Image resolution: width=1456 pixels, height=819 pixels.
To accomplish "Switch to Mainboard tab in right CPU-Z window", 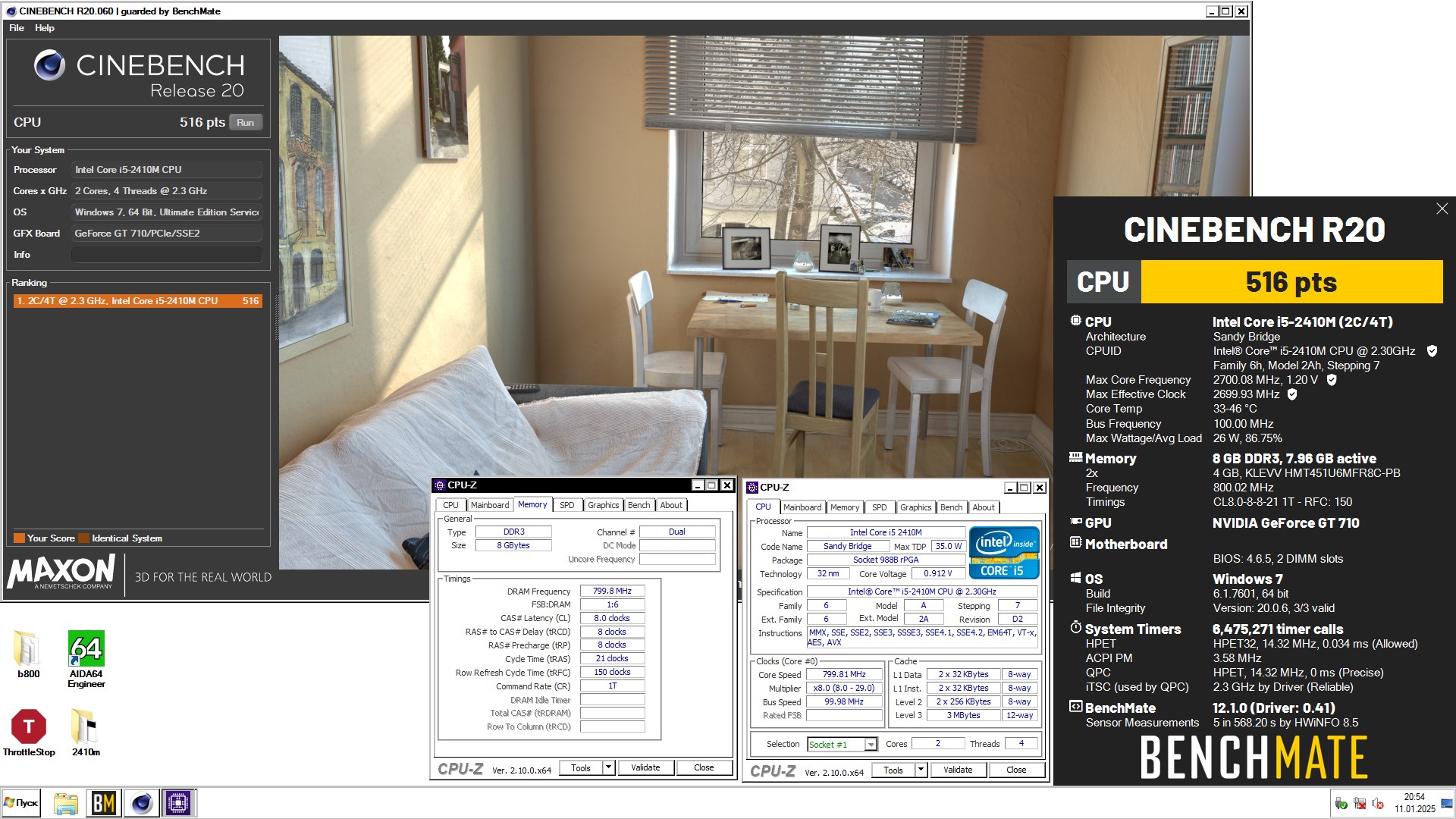I will coord(802,507).
